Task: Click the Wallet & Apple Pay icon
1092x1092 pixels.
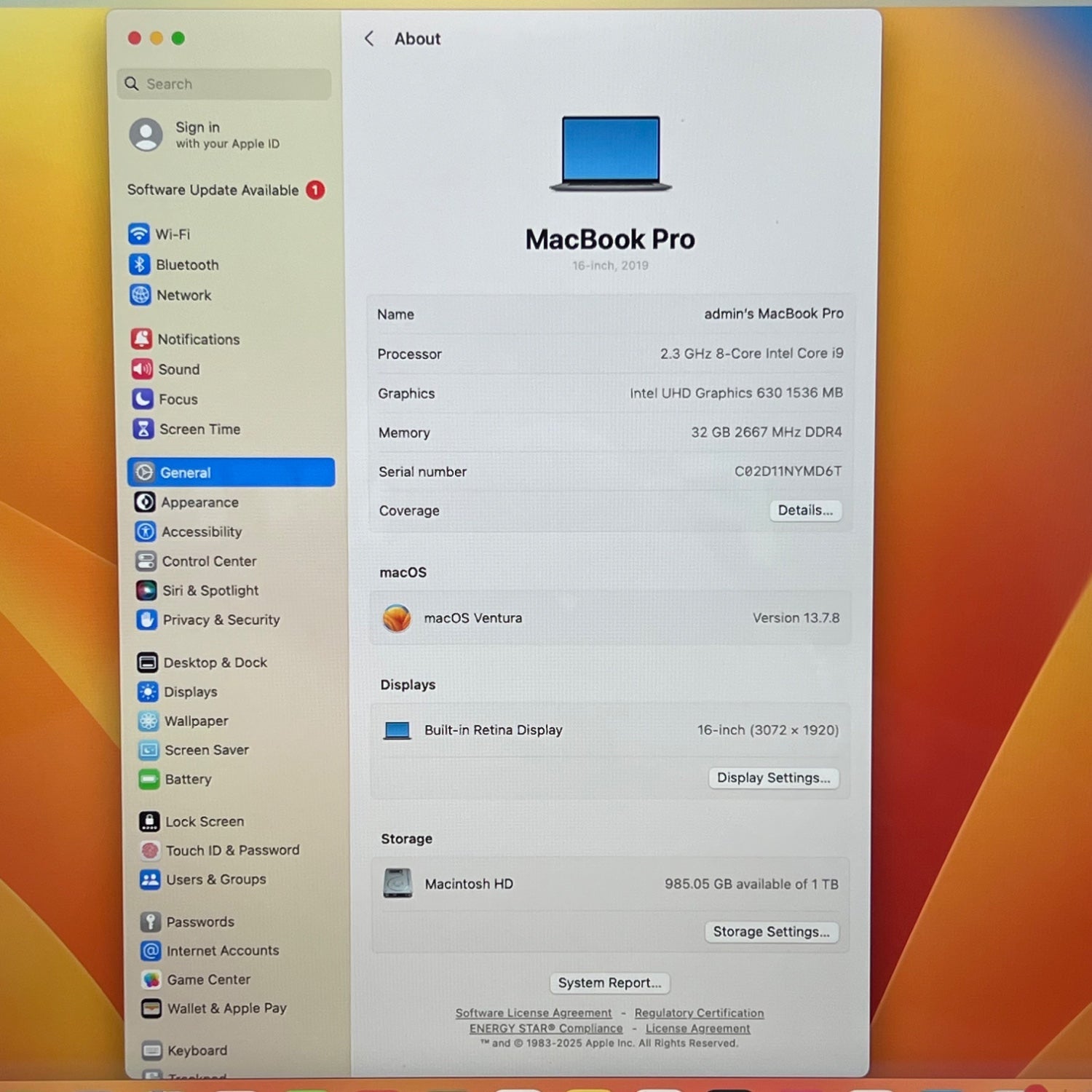Action: pyautogui.click(x=151, y=1008)
